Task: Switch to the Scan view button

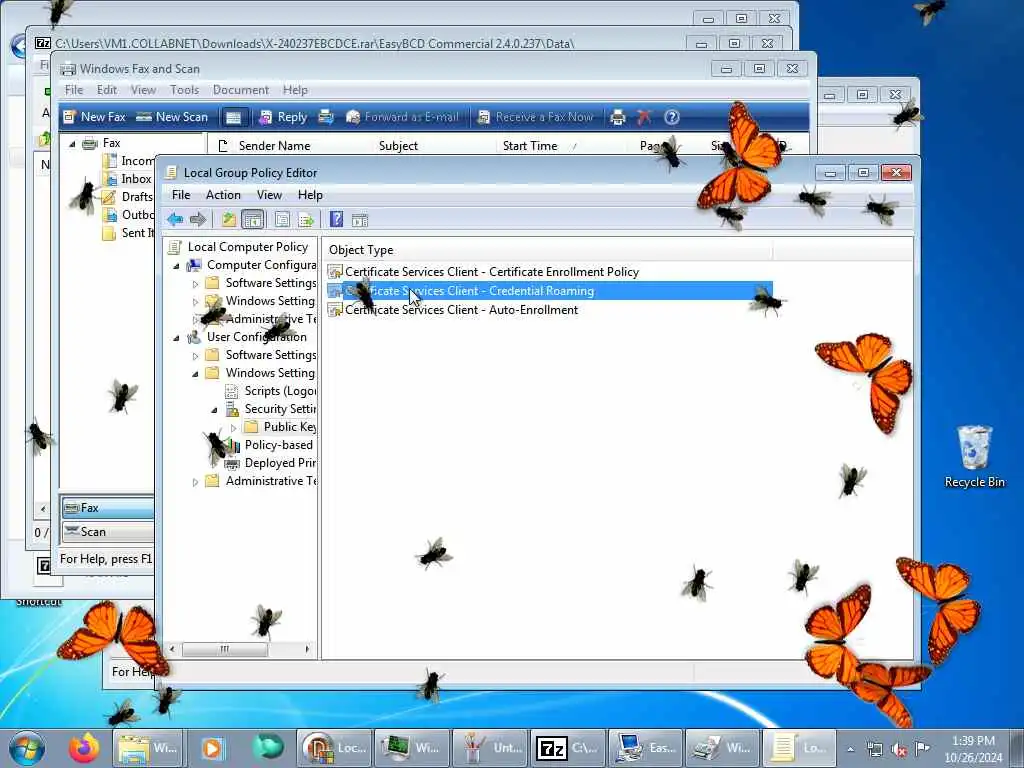Action: pyautogui.click(x=108, y=532)
